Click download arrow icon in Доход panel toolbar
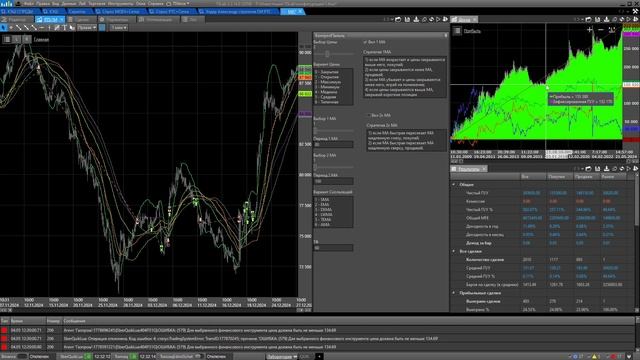 point(607,19)
